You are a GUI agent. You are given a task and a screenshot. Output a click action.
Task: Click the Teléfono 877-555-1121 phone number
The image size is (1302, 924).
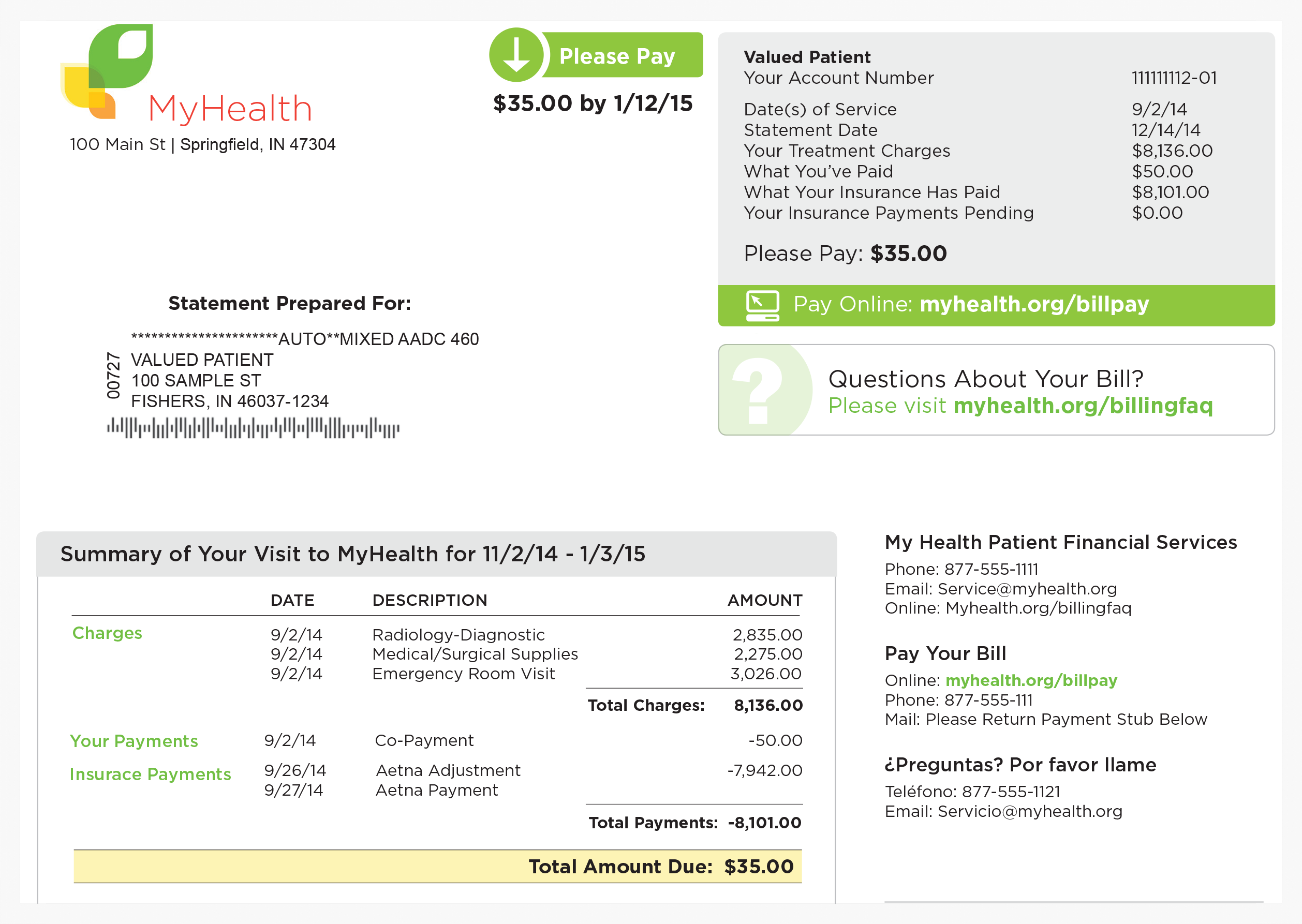pos(1011,792)
